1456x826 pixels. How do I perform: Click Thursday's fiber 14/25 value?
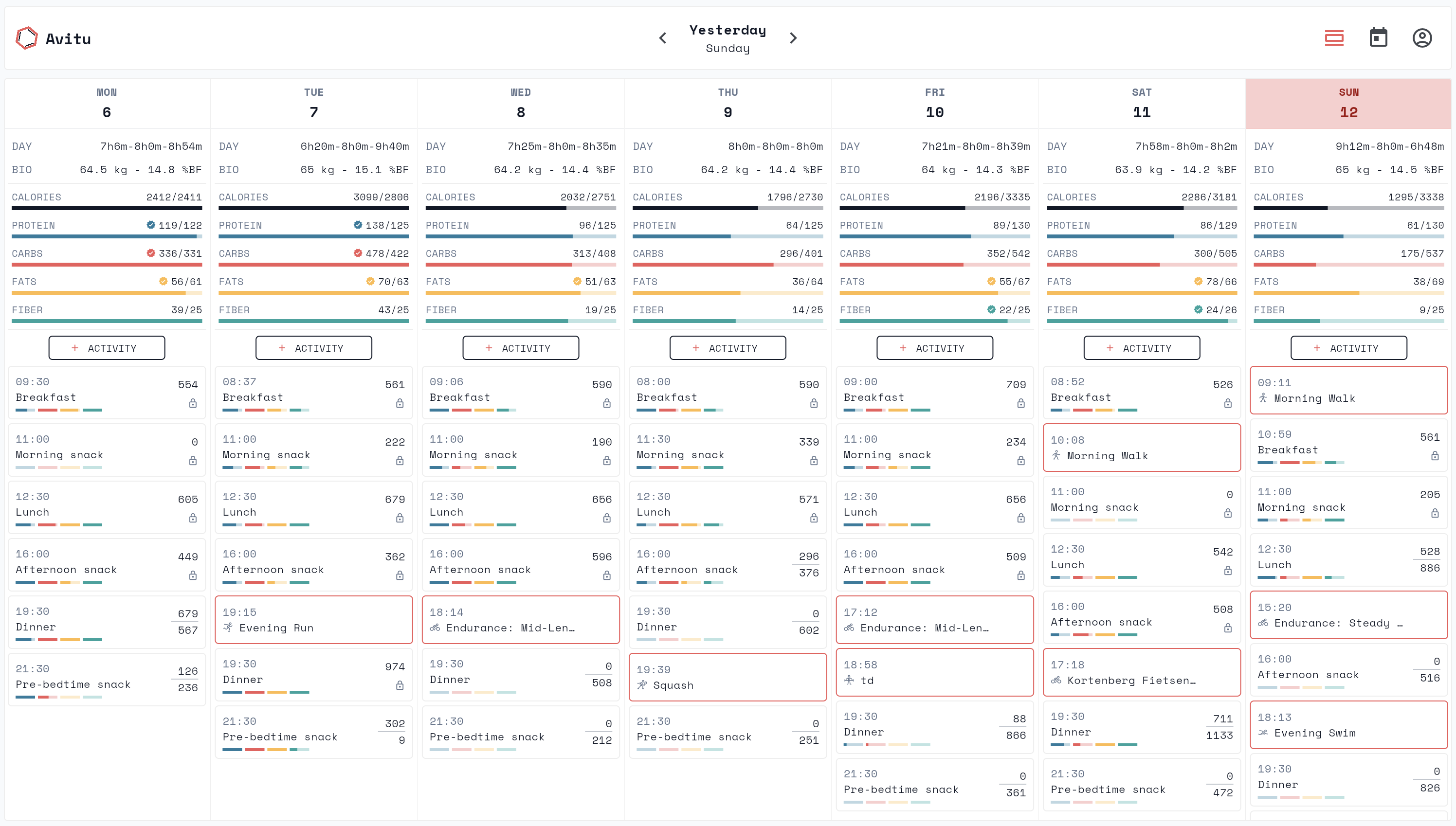point(807,310)
